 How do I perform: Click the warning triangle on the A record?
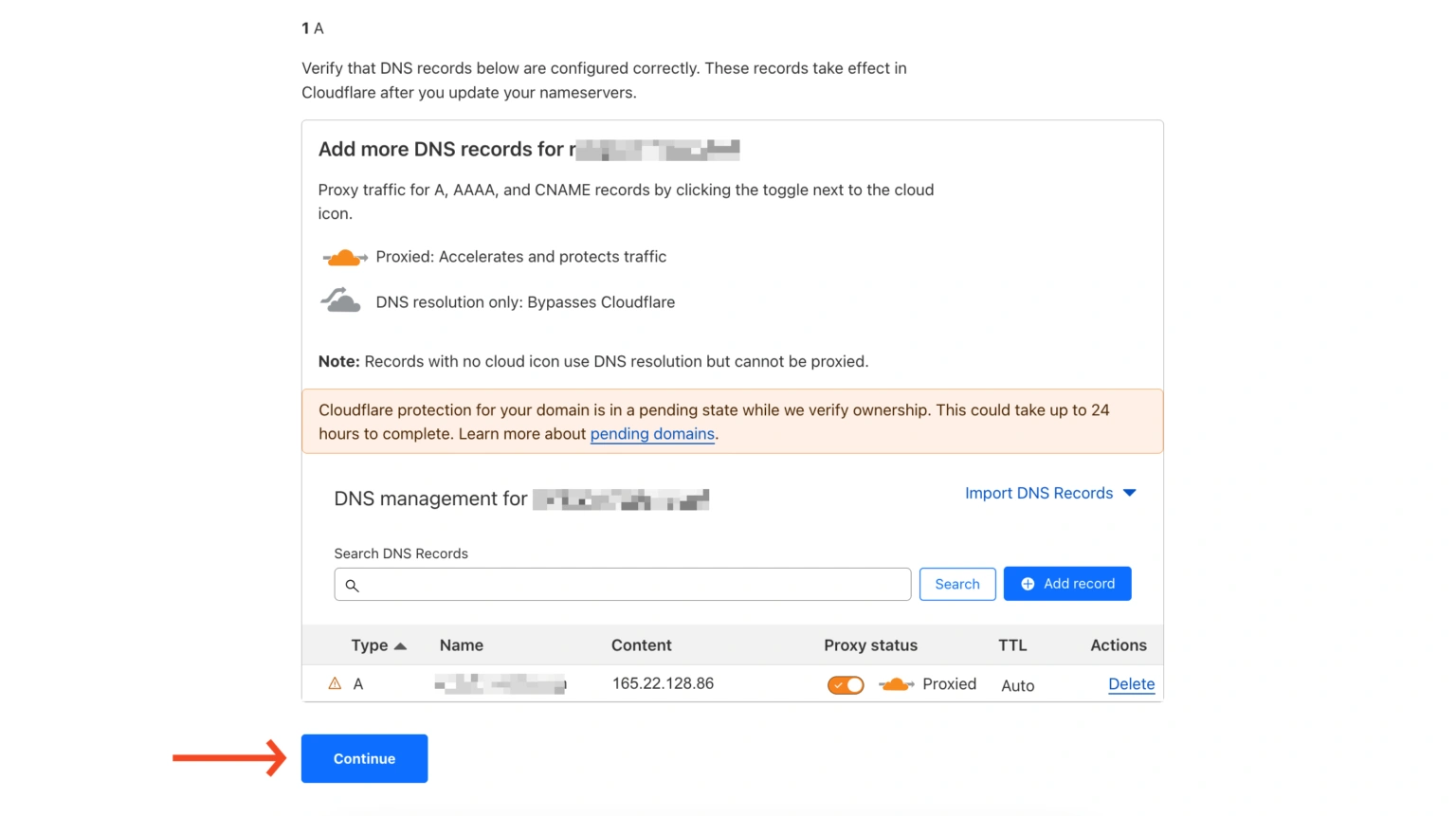(x=335, y=683)
